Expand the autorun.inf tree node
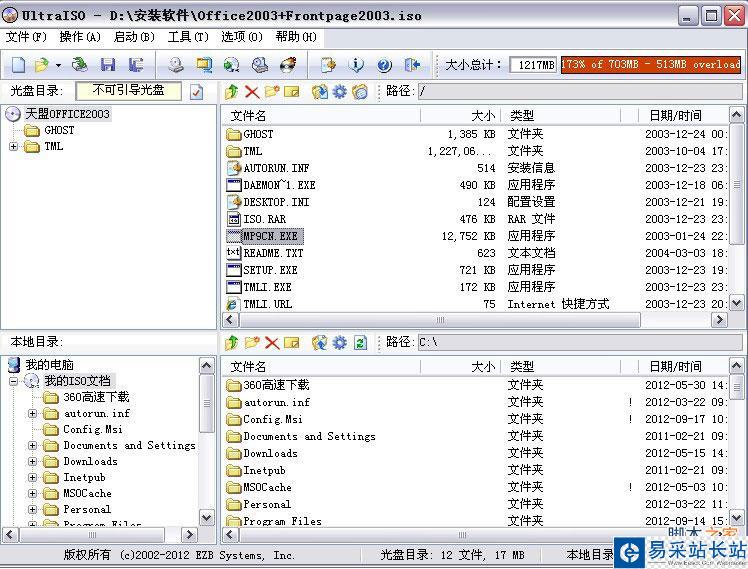The width and height of the screenshot is (748, 569). click(32, 414)
